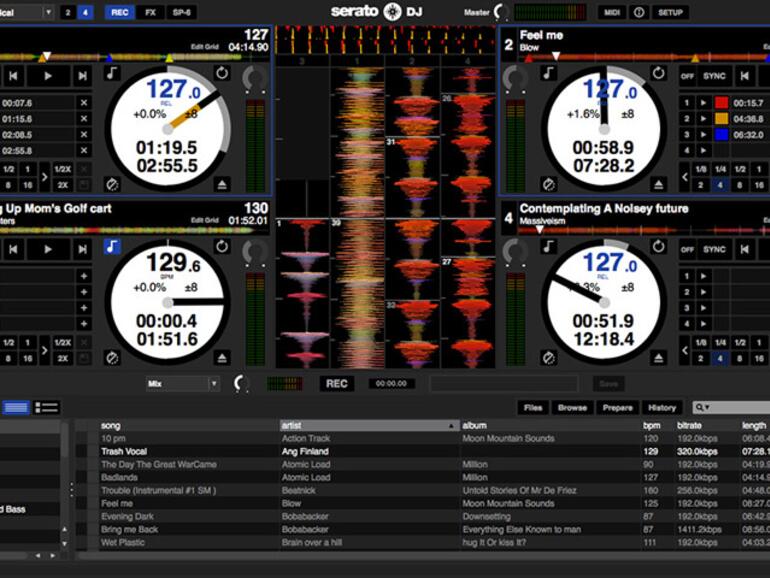Viewport: 770px width, 578px height.
Task: Open the Mix recording source dropdown
Action: click(x=182, y=383)
